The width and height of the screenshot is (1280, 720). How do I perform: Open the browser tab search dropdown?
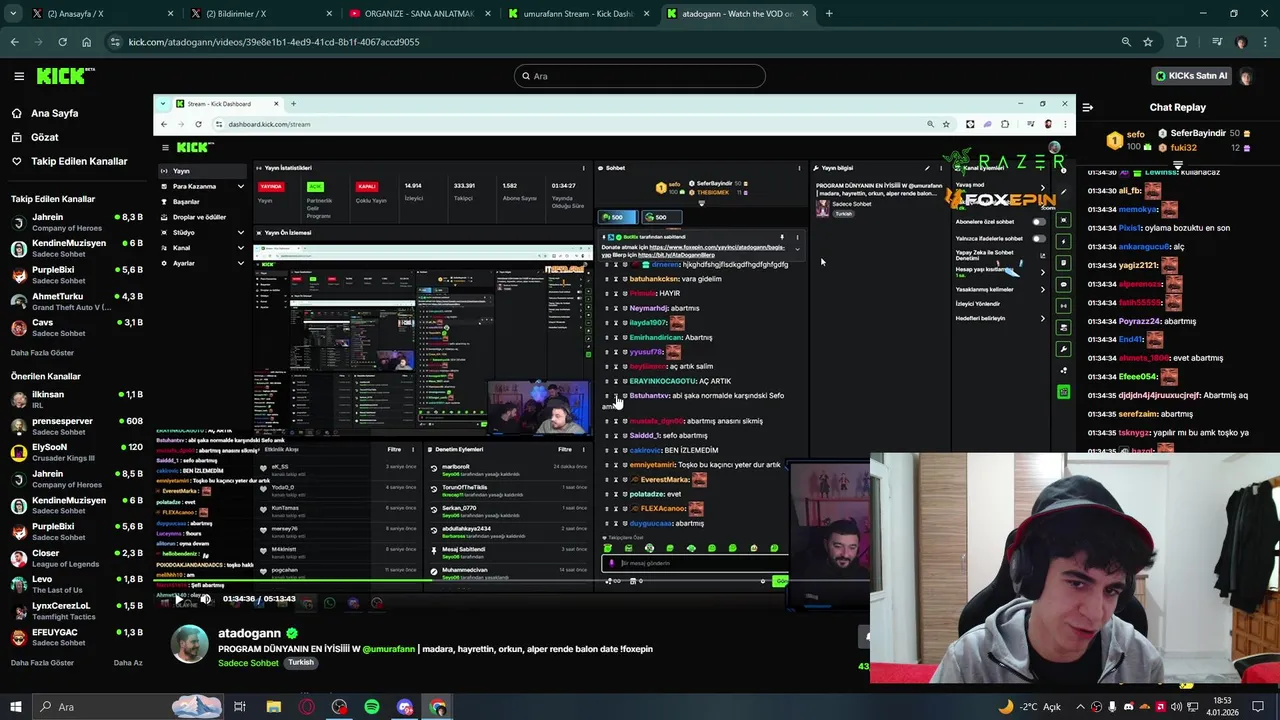(x=15, y=14)
